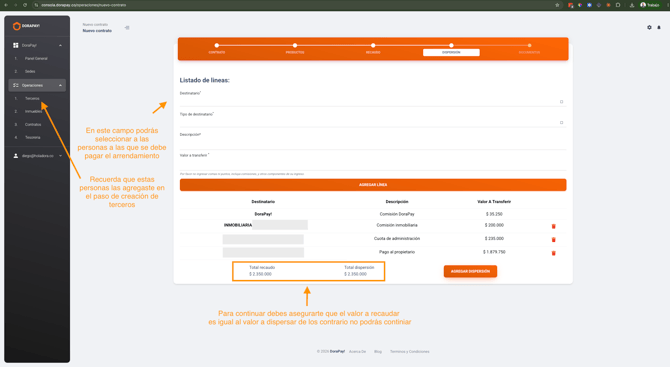Click the browser address bar URL
This screenshot has height=367, width=670.
point(83,5)
